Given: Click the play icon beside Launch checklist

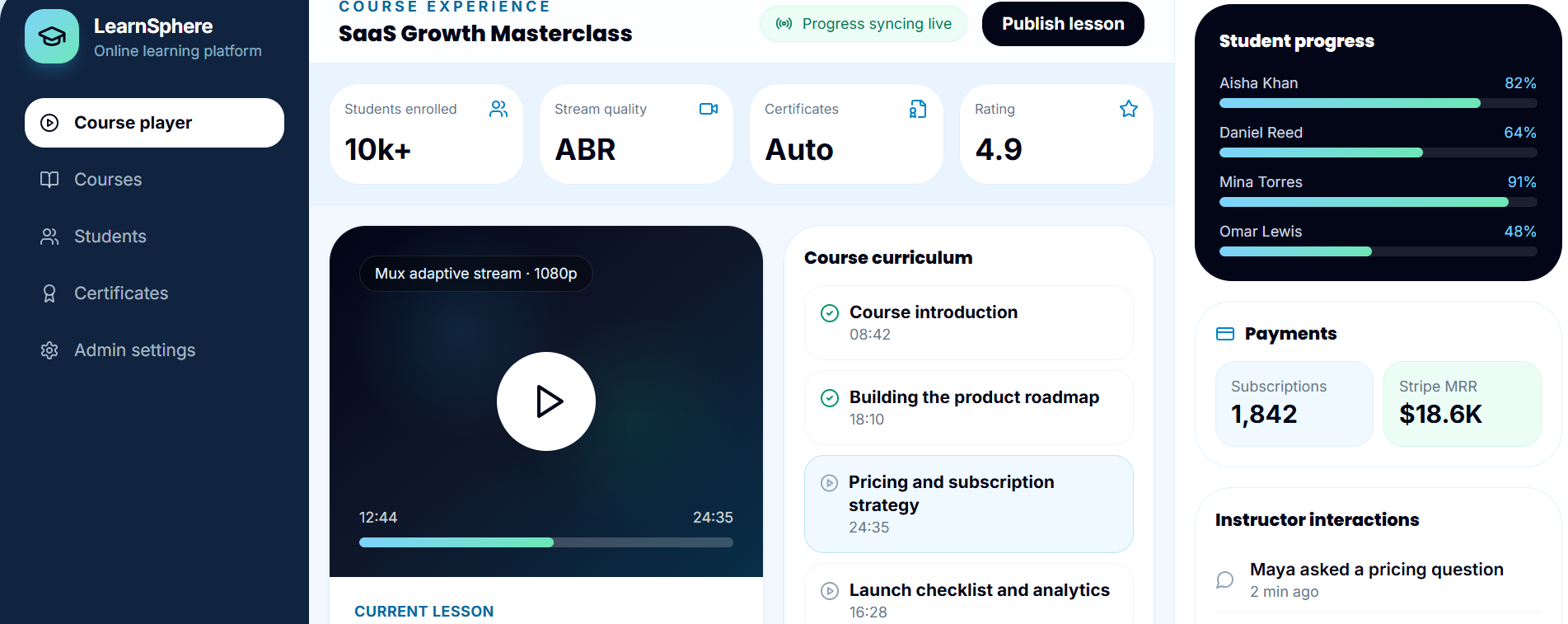Looking at the screenshot, I should coord(830,591).
